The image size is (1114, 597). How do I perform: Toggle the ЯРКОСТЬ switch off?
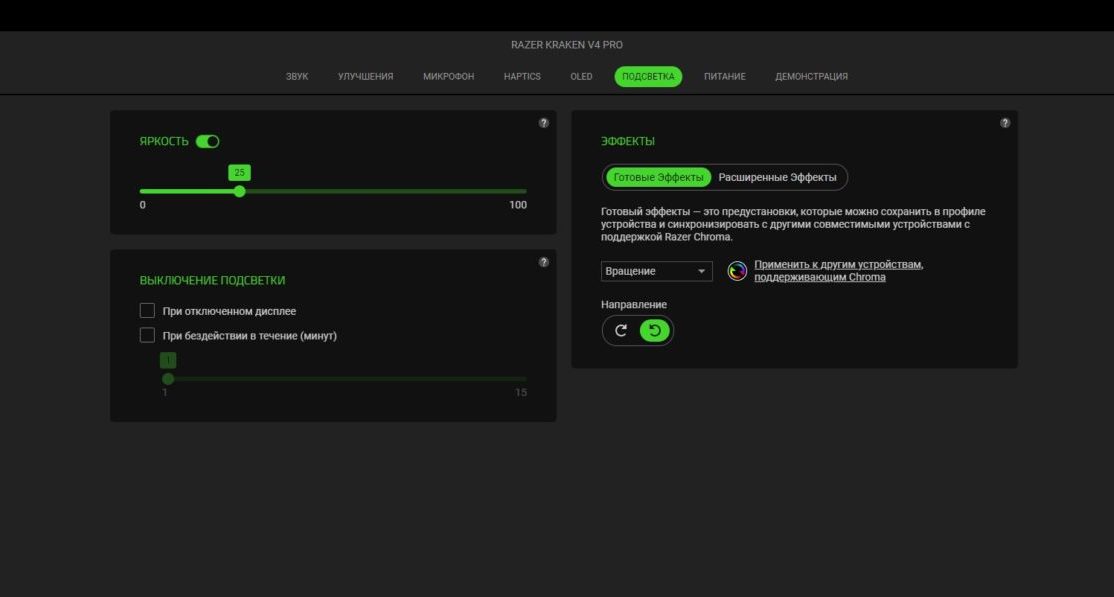[207, 141]
